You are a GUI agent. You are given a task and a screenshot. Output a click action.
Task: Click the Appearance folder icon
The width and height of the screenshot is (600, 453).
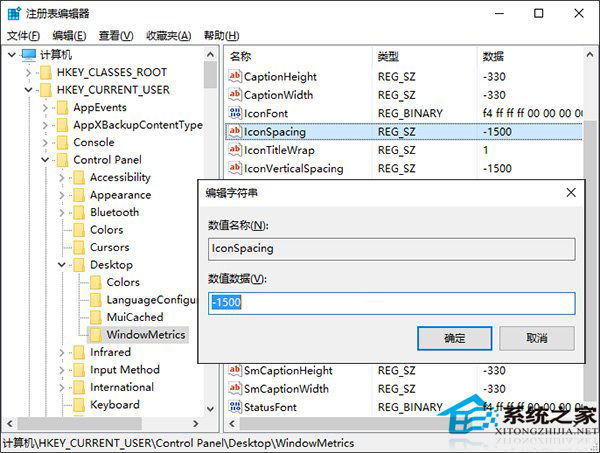tap(79, 195)
